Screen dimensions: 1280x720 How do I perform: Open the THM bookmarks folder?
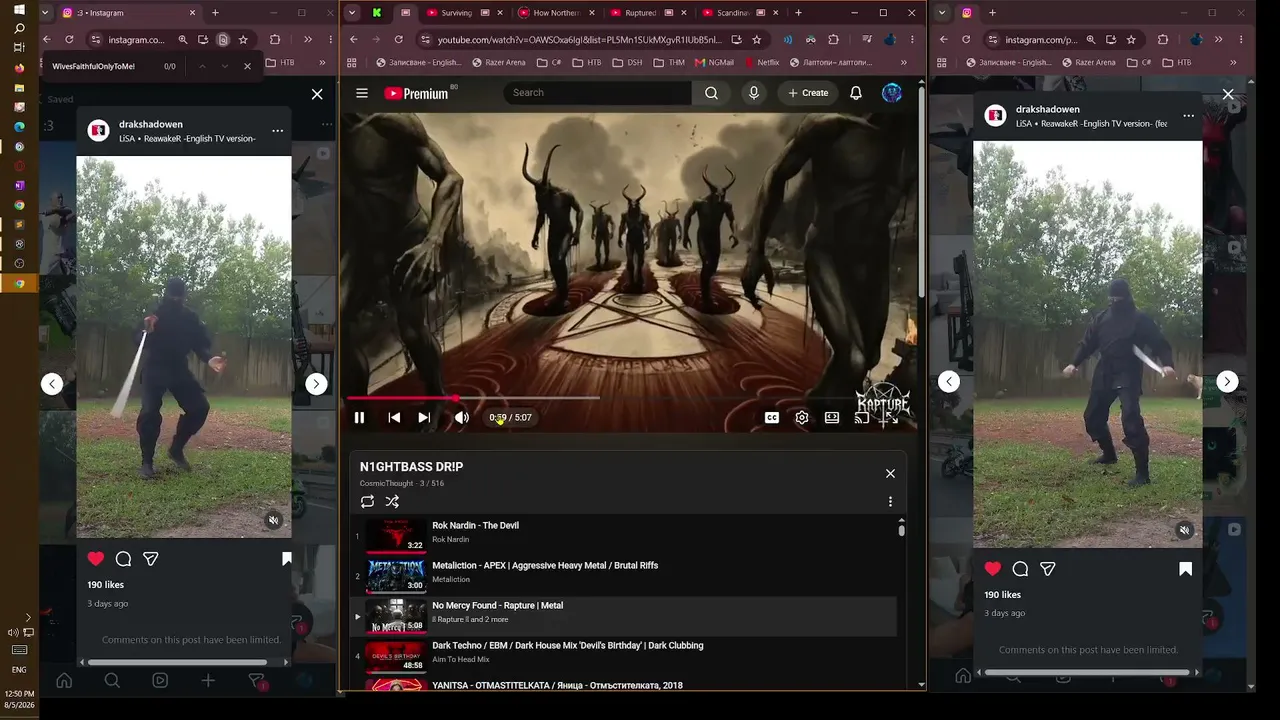[669, 62]
